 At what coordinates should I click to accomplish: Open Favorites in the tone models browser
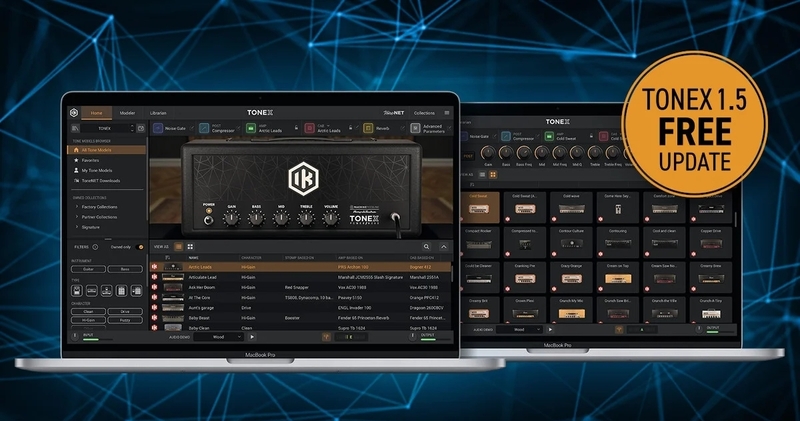90,160
